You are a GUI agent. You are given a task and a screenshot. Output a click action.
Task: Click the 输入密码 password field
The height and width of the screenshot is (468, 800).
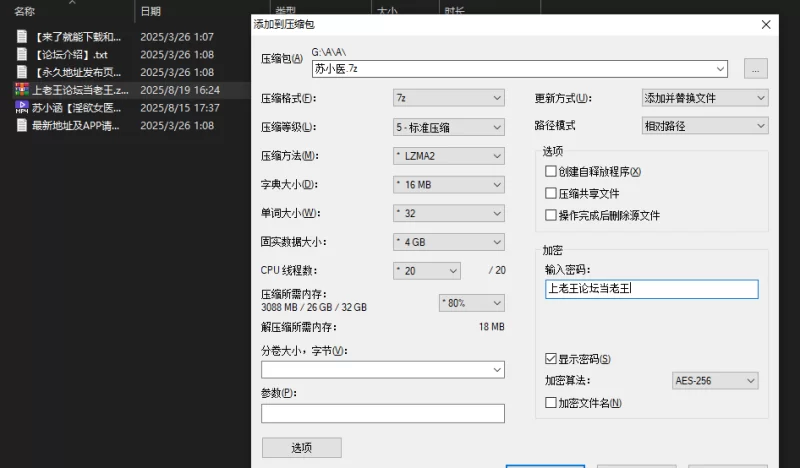coord(652,289)
